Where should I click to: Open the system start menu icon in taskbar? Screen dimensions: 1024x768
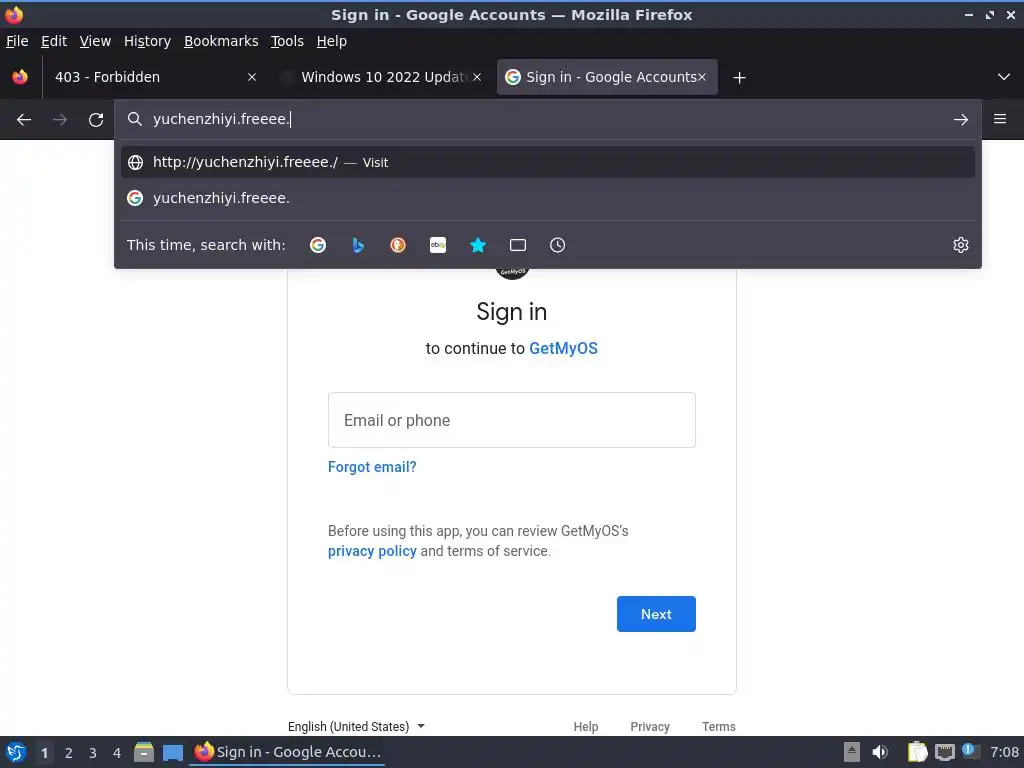click(x=16, y=752)
